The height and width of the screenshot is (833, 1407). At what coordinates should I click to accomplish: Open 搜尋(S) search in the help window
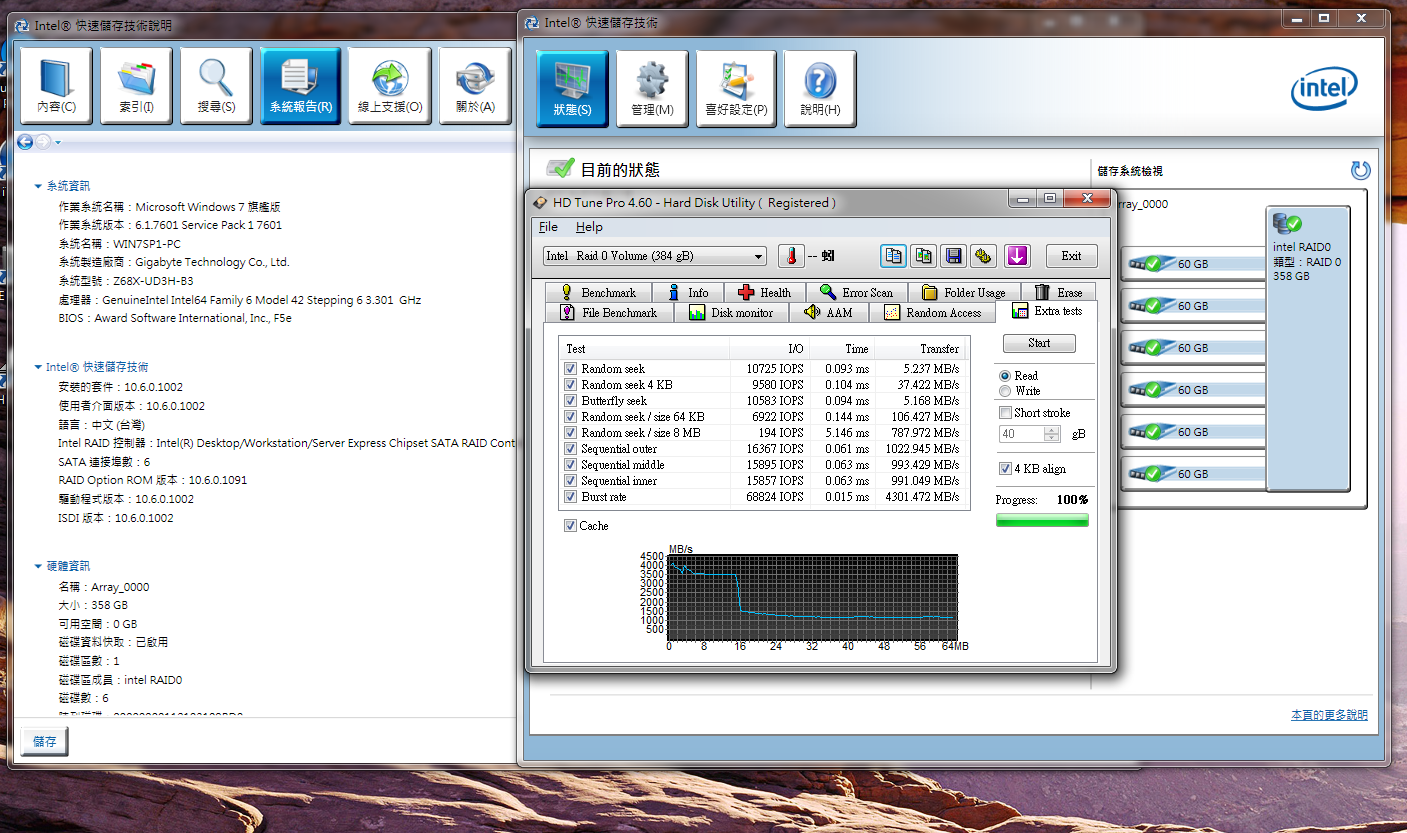(216, 86)
